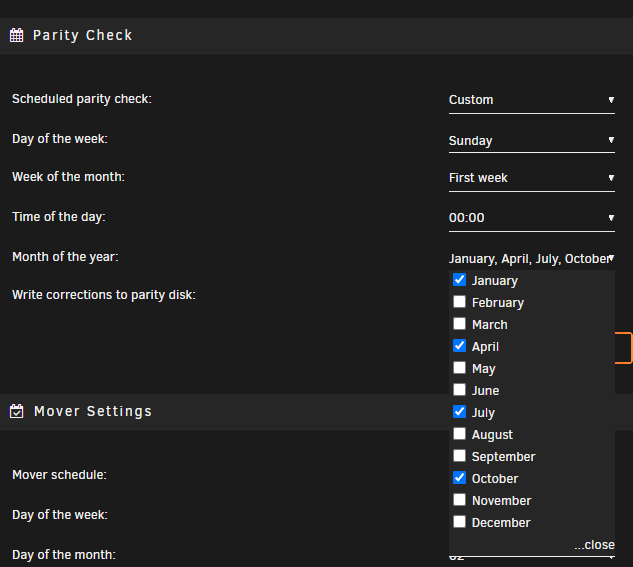This screenshot has width=633, height=567.
Task: Click the 'Month of the year:' label
Action: click(65, 257)
